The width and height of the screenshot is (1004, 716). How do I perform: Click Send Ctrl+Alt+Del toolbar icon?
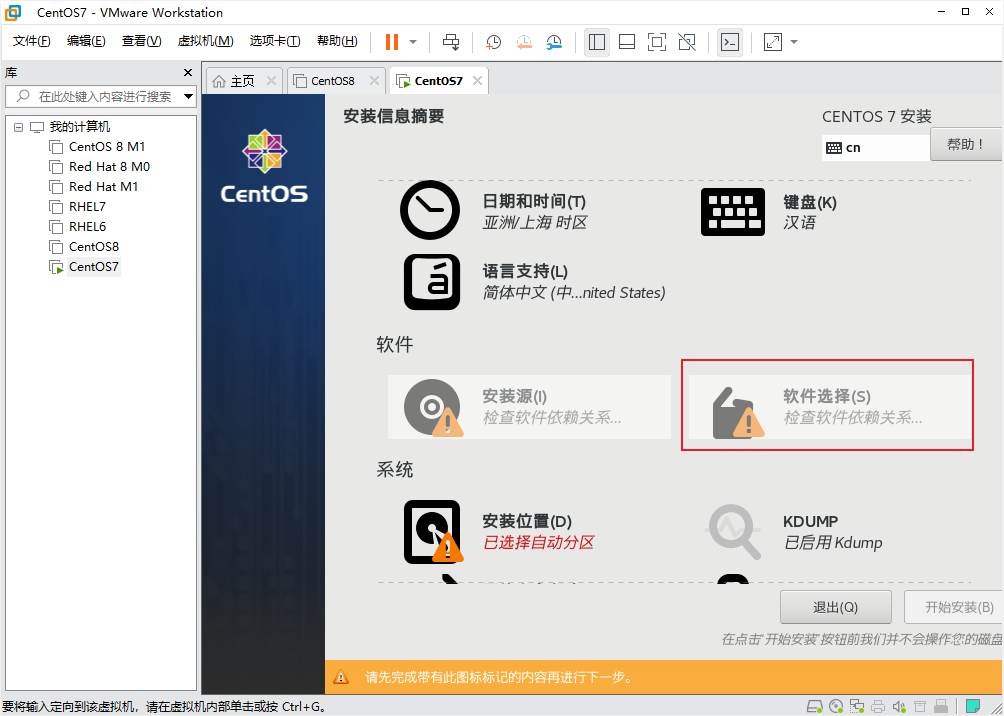[451, 42]
